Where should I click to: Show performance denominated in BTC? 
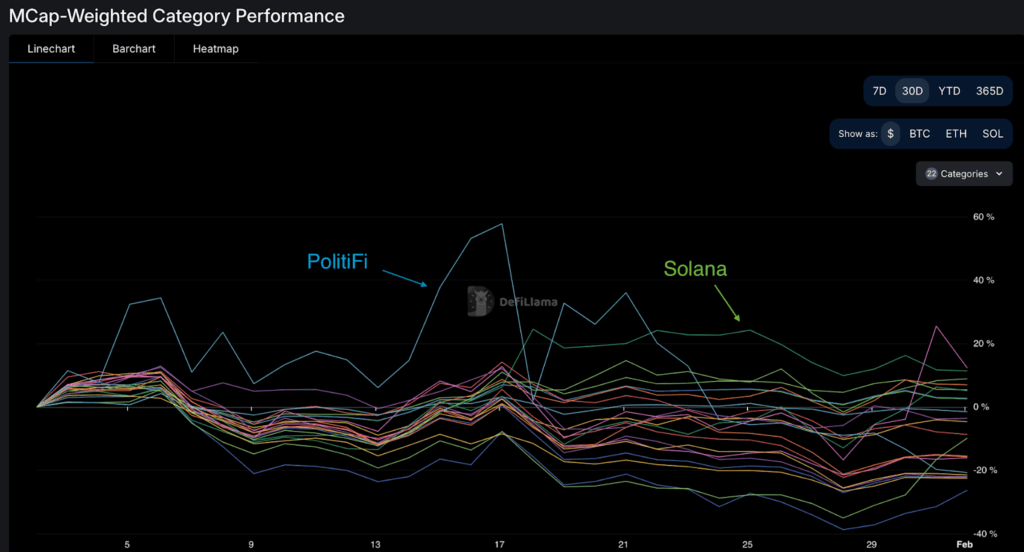click(x=920, y=133)
